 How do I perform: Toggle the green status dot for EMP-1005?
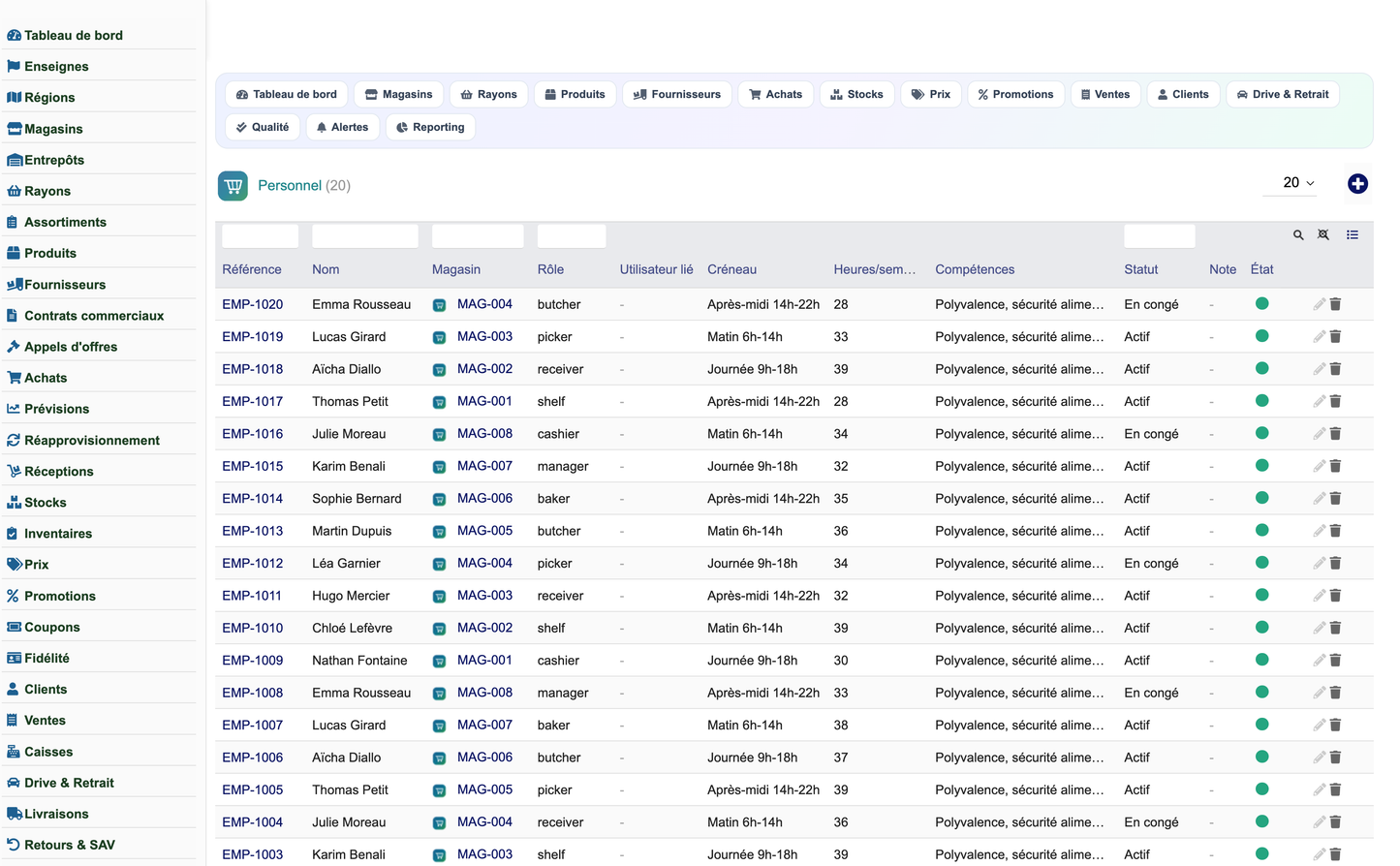[x=1261, y=789]
